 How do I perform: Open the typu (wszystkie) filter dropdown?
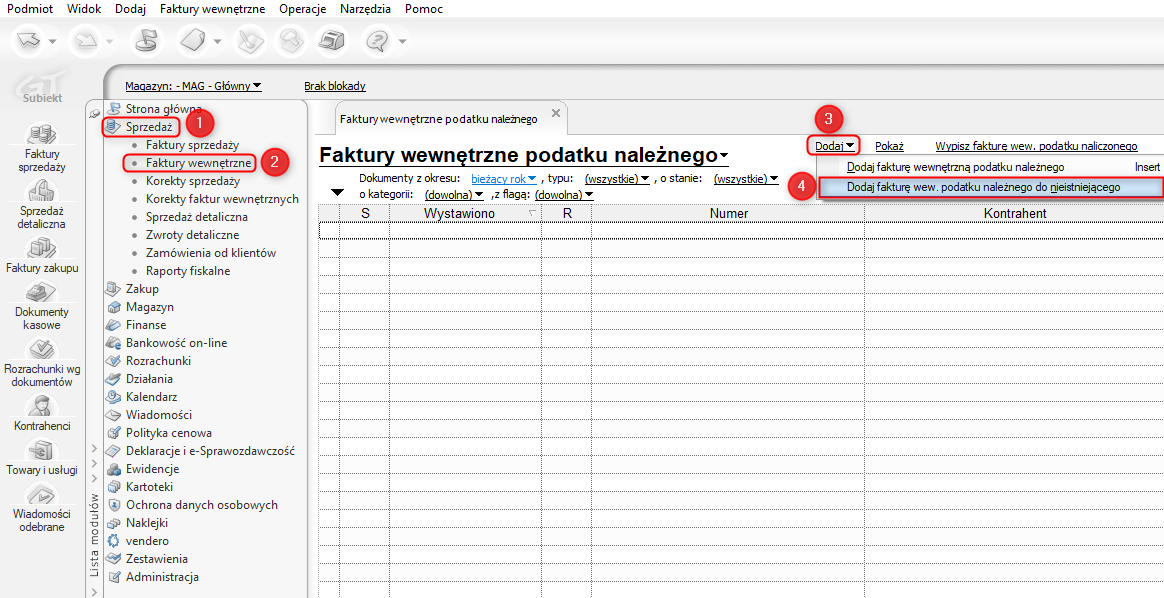click(617, 179)
